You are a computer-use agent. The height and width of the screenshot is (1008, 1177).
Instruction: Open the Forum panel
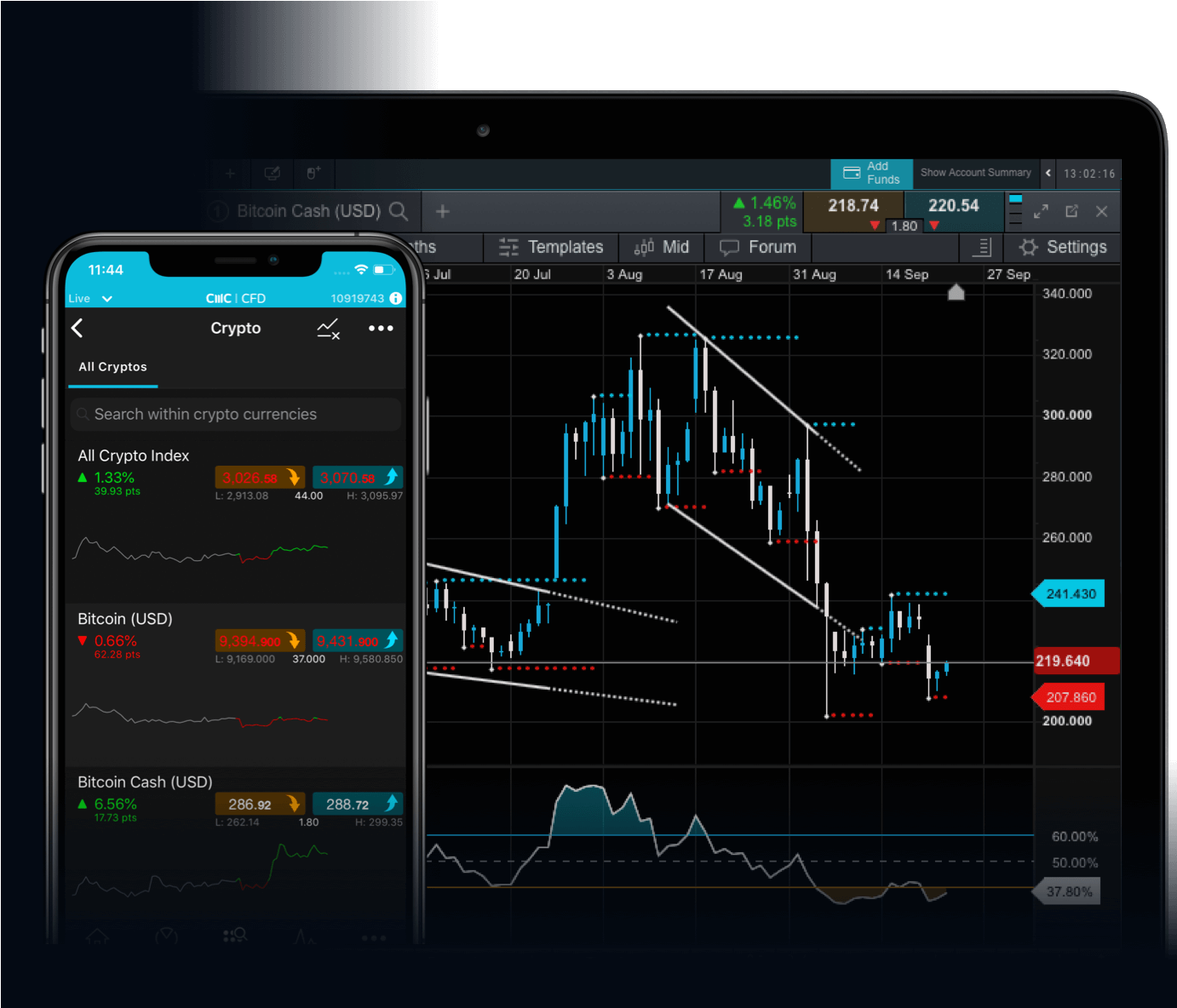758,248
